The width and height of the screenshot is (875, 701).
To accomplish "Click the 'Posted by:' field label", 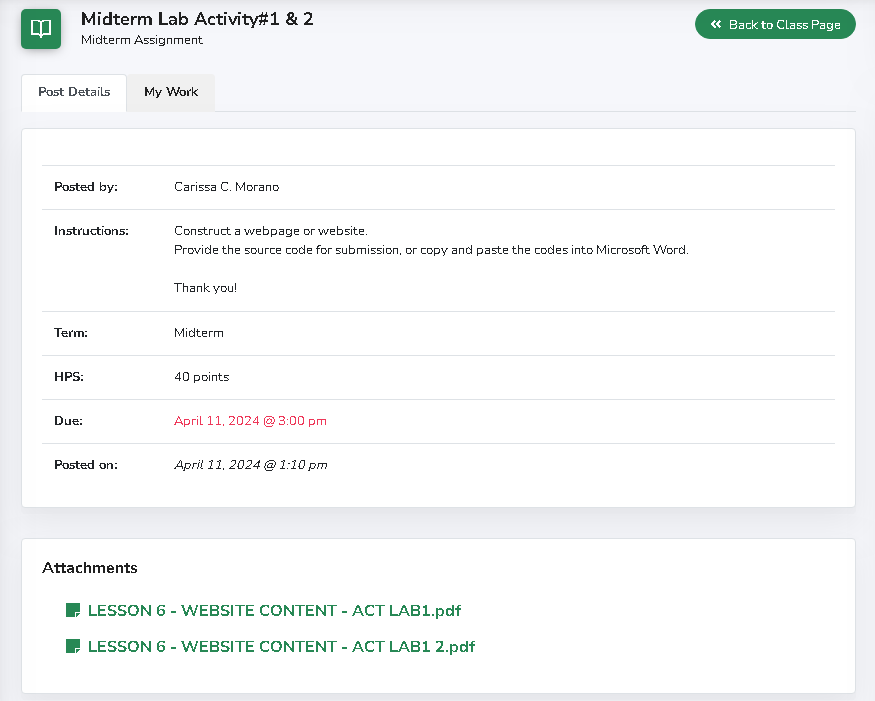I will tap(86, 187).
